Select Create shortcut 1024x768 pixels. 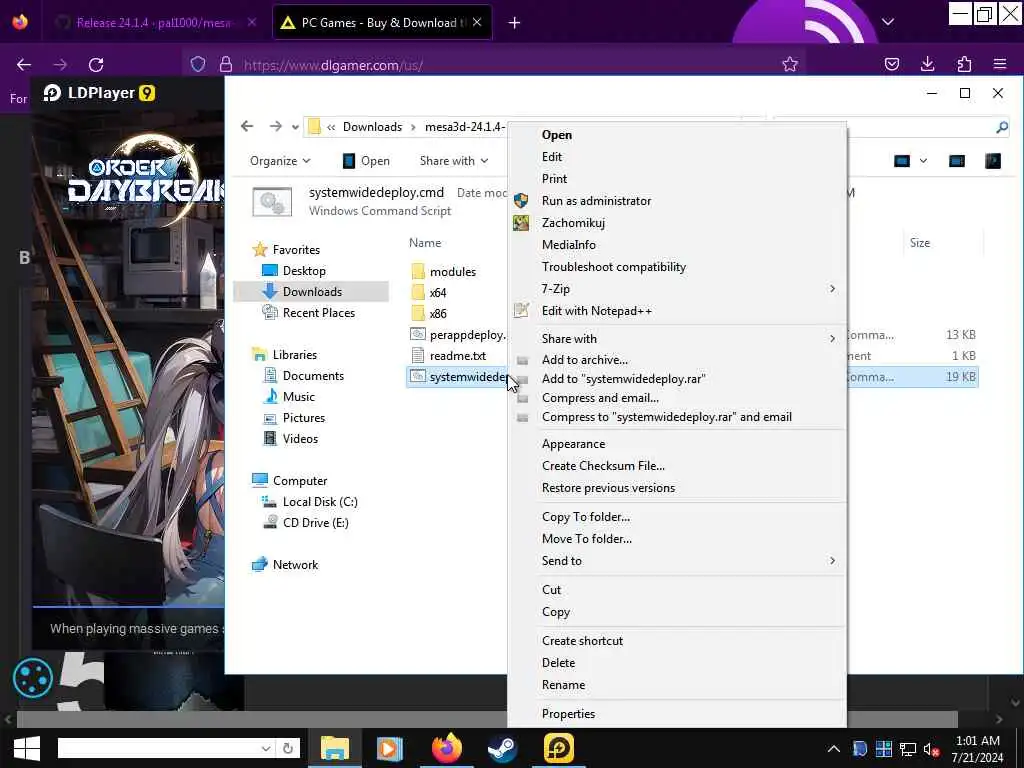click(x=582, y=641)
